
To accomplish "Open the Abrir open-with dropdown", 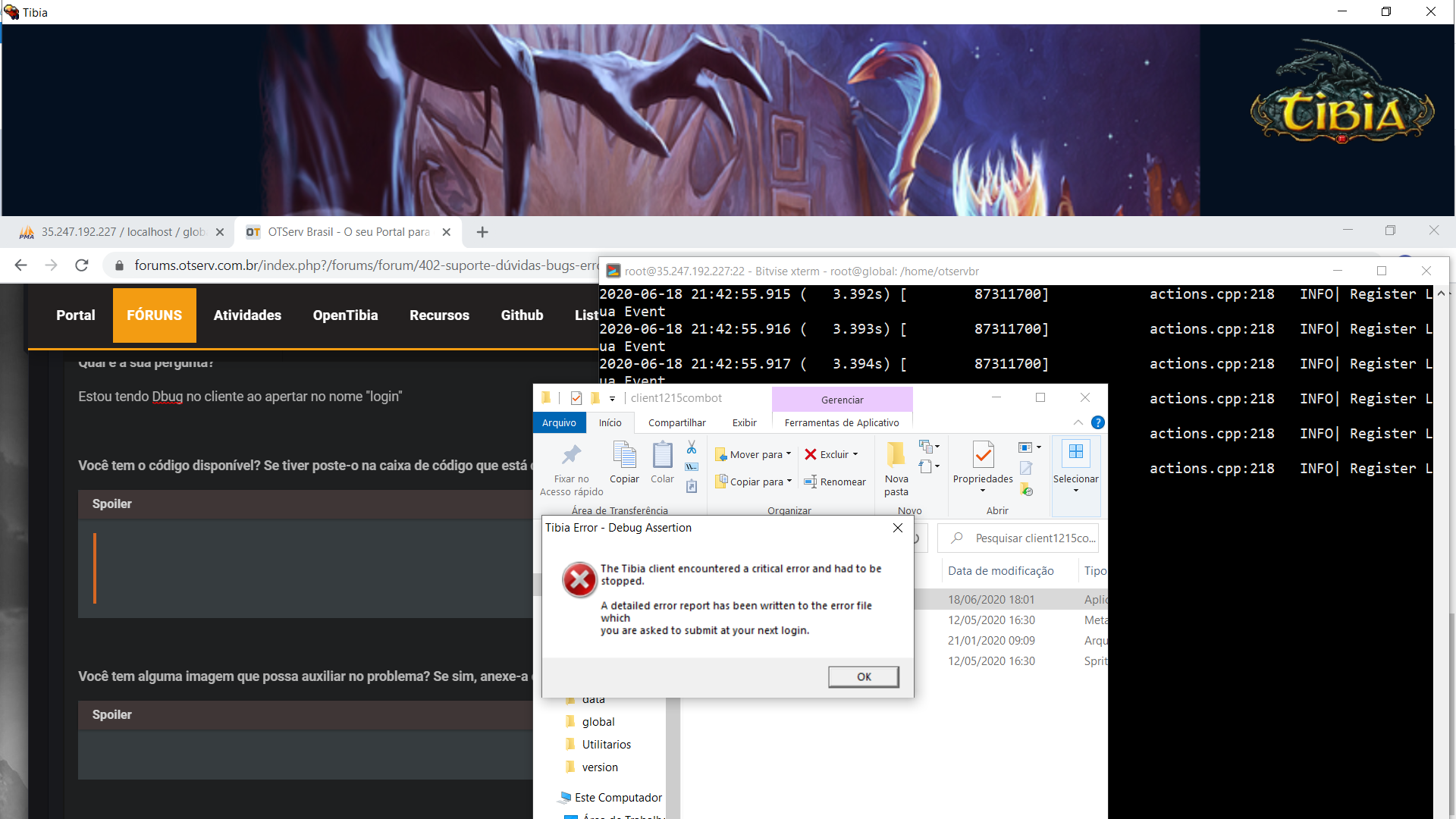I will pyautogui.click(x=1030, y=447).
